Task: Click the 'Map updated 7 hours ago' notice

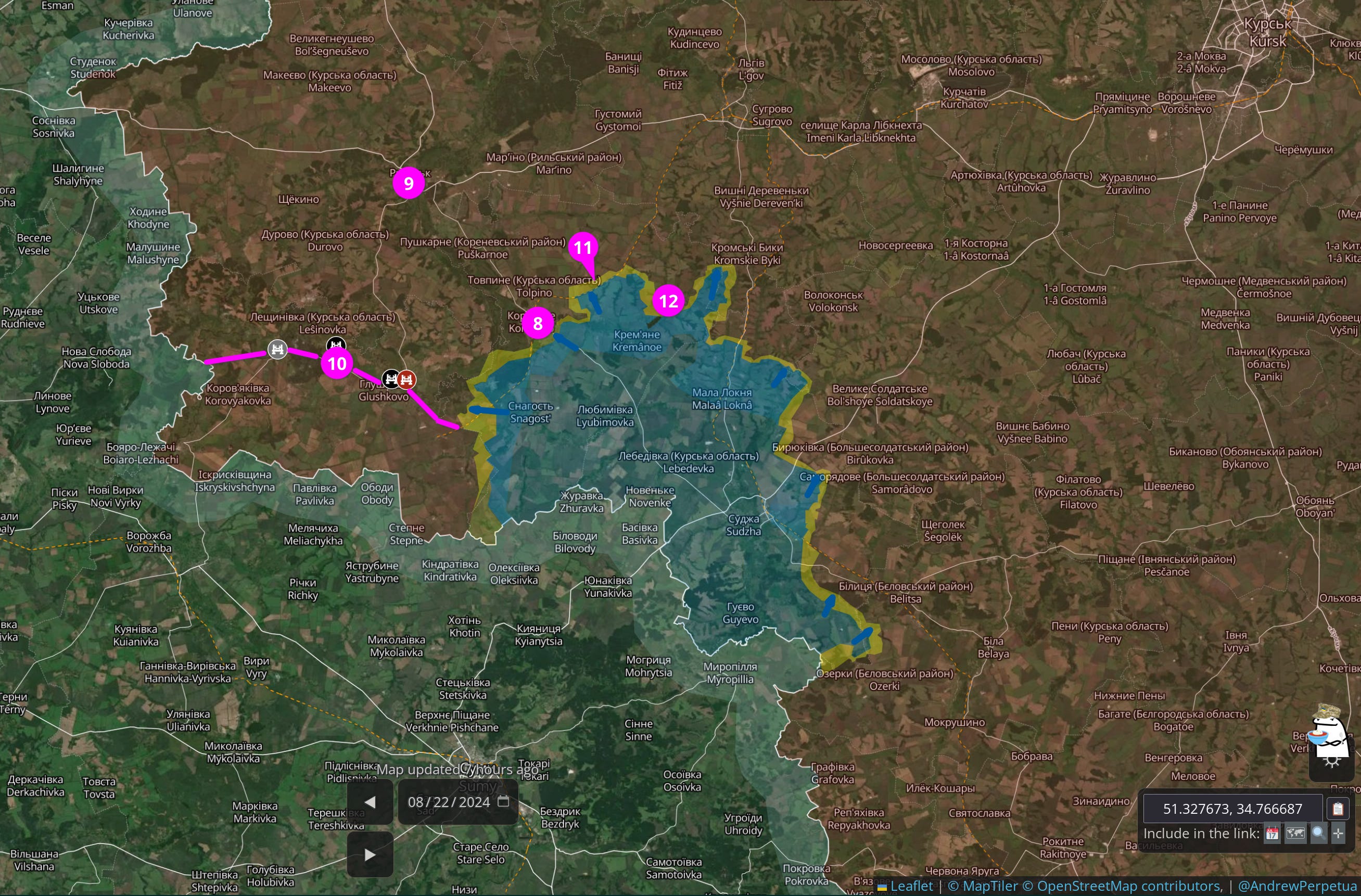Action: [x=457, y=770]
